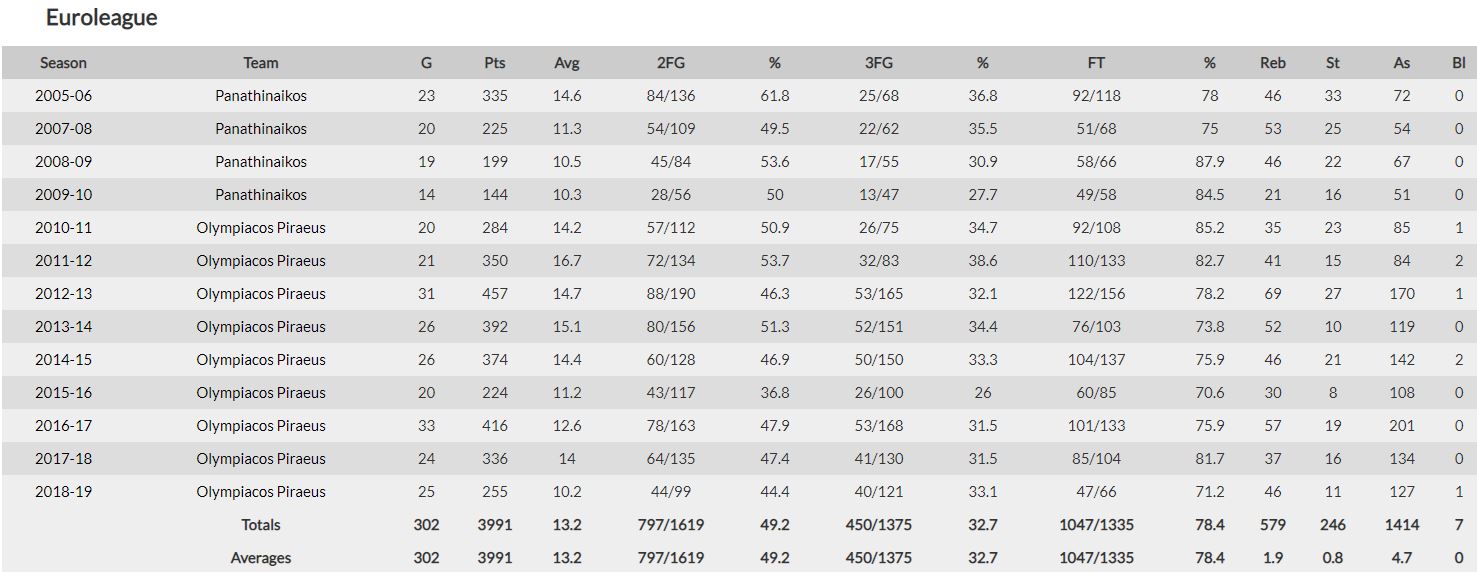Click the 2005-06 season cell
The width and height of the screenshot is (1477, 572).
(x=63, y=96)
